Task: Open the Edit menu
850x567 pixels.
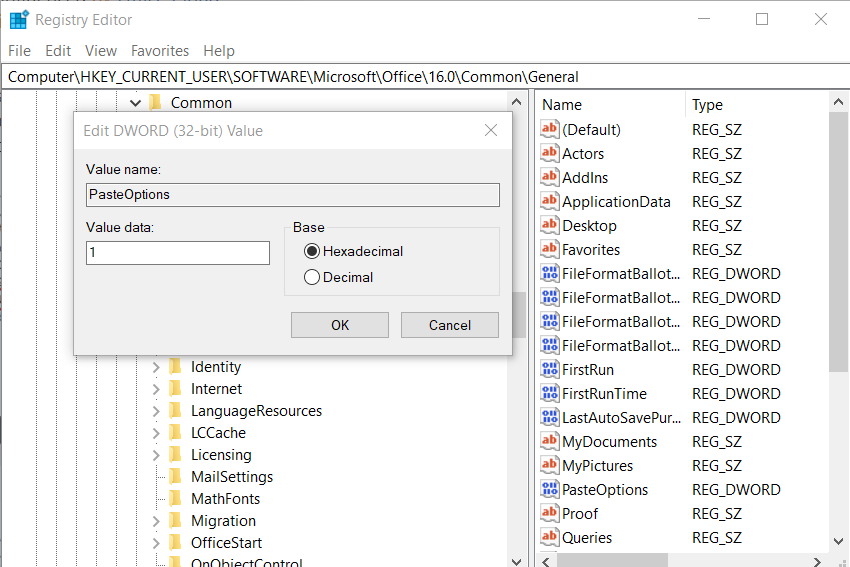Action: pos(58,50)
